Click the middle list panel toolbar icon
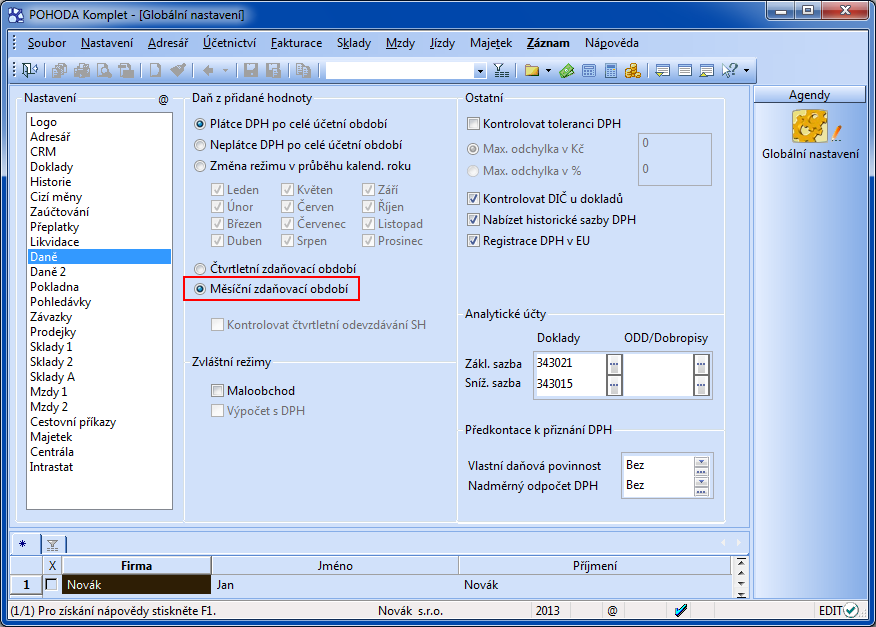876x627 pixels. pyautogui.click(x=685, y=70)
